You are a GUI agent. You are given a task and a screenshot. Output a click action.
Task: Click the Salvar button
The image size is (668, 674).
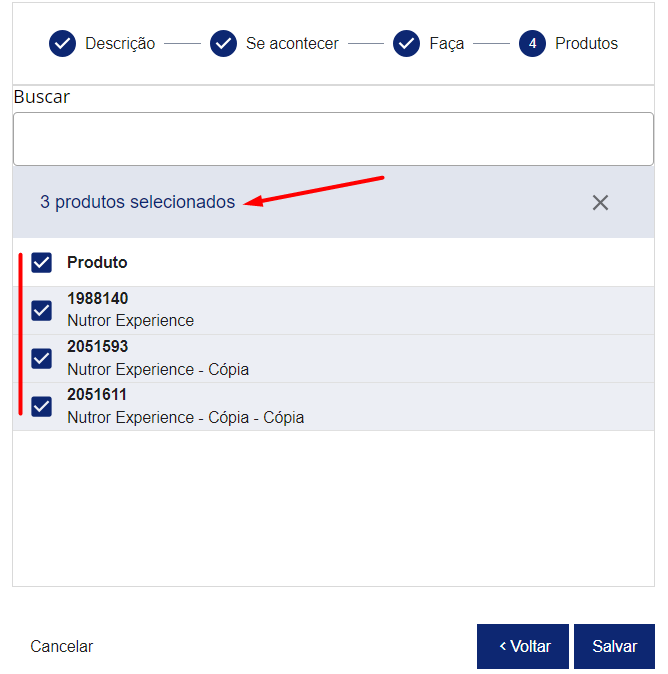pos(614,646)
